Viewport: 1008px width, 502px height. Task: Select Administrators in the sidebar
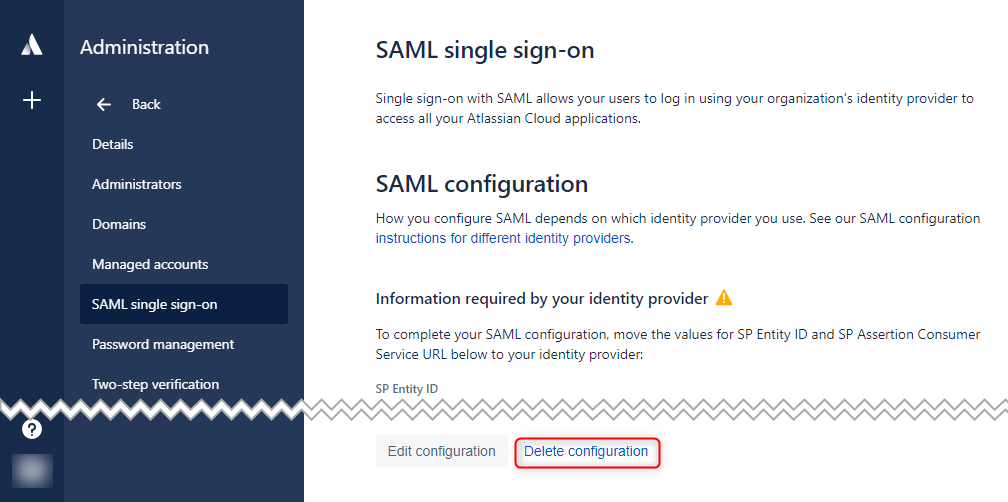click(137, 184)
